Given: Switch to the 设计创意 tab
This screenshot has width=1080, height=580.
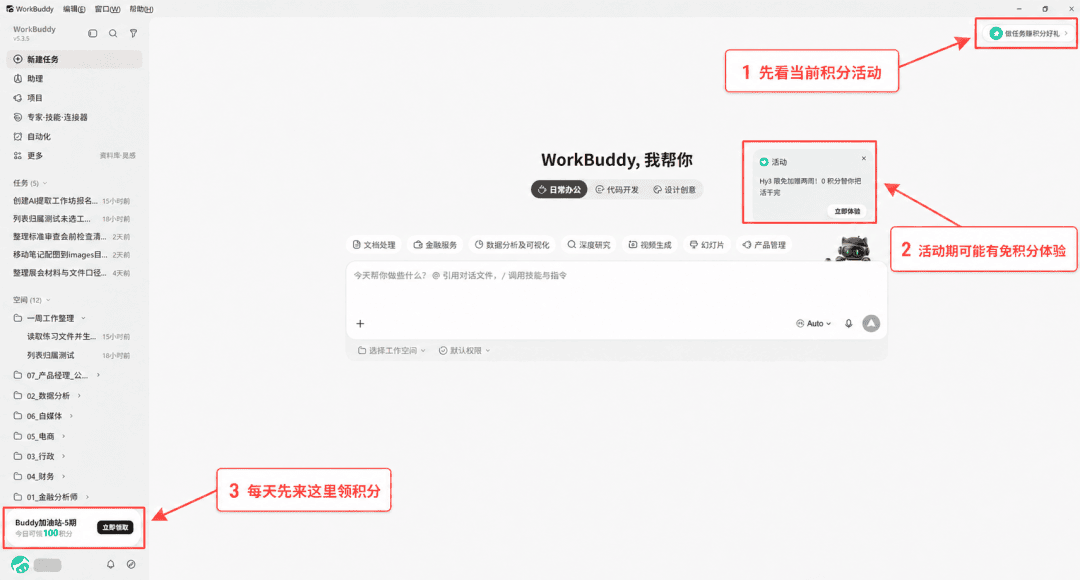Looking at the screenshot, I should [x=674, y=189].
